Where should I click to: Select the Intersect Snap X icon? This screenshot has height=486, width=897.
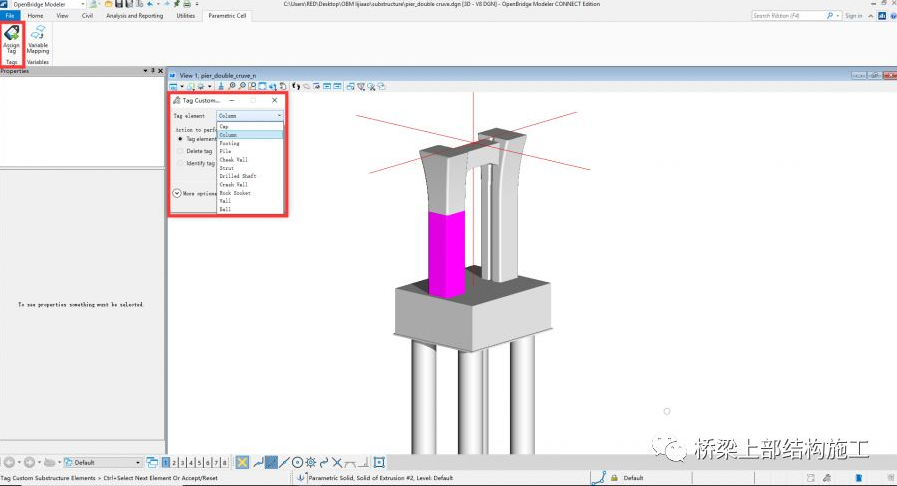pos(337,462)
